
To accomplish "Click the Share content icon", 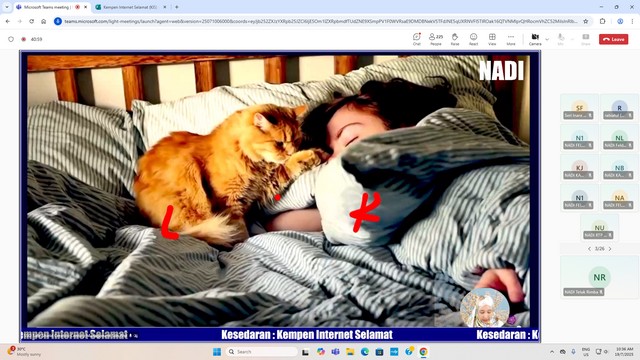I will 586,39.
